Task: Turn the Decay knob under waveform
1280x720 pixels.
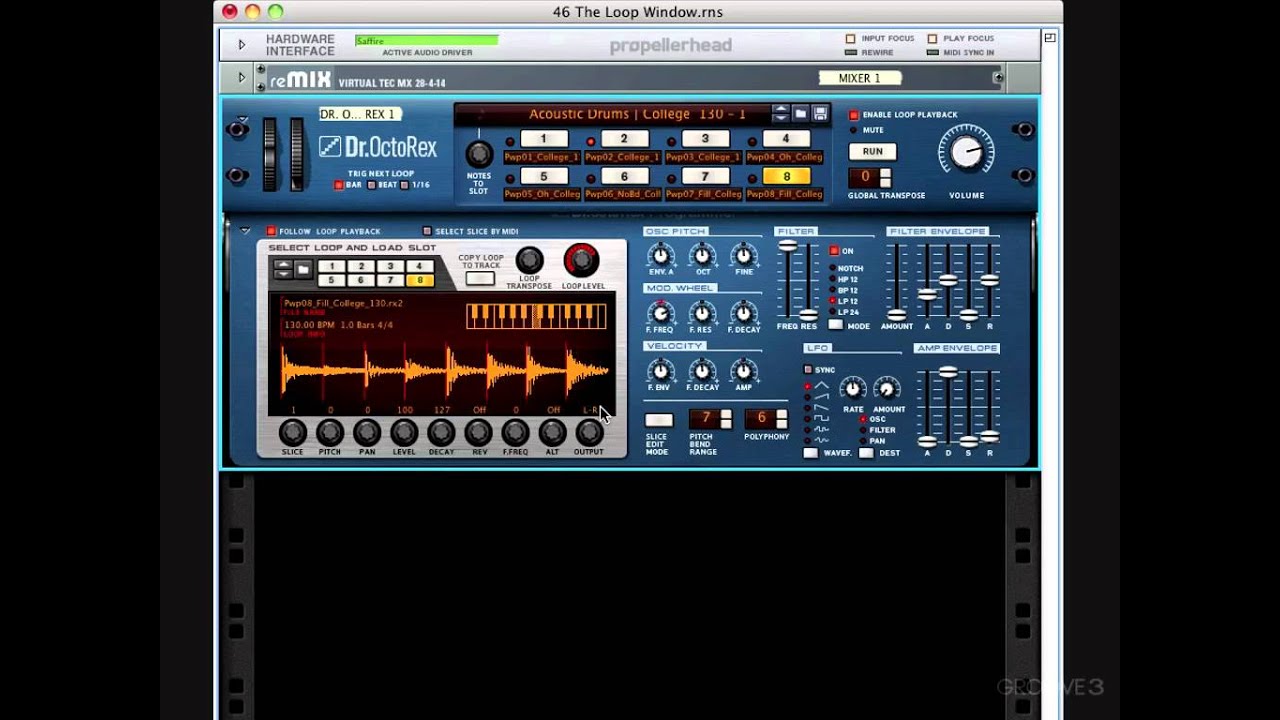Action: click(x=441, y=432)
